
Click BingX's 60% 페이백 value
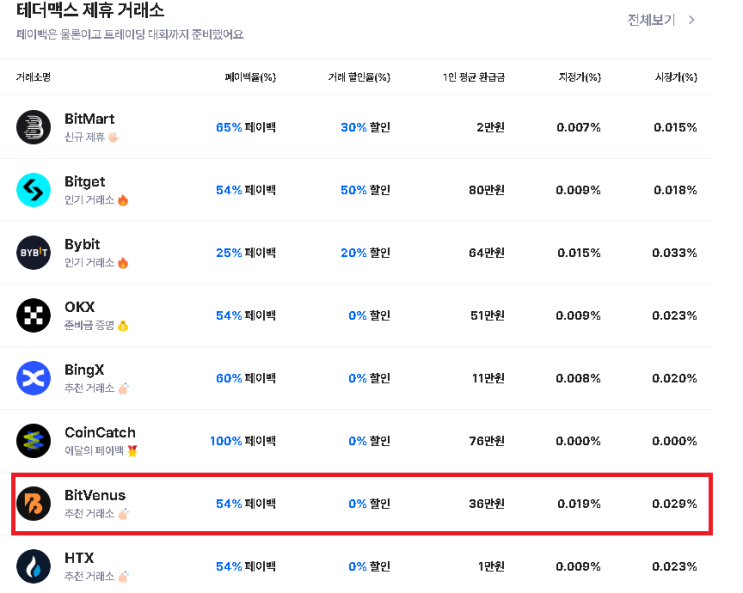tap(246, 378)
